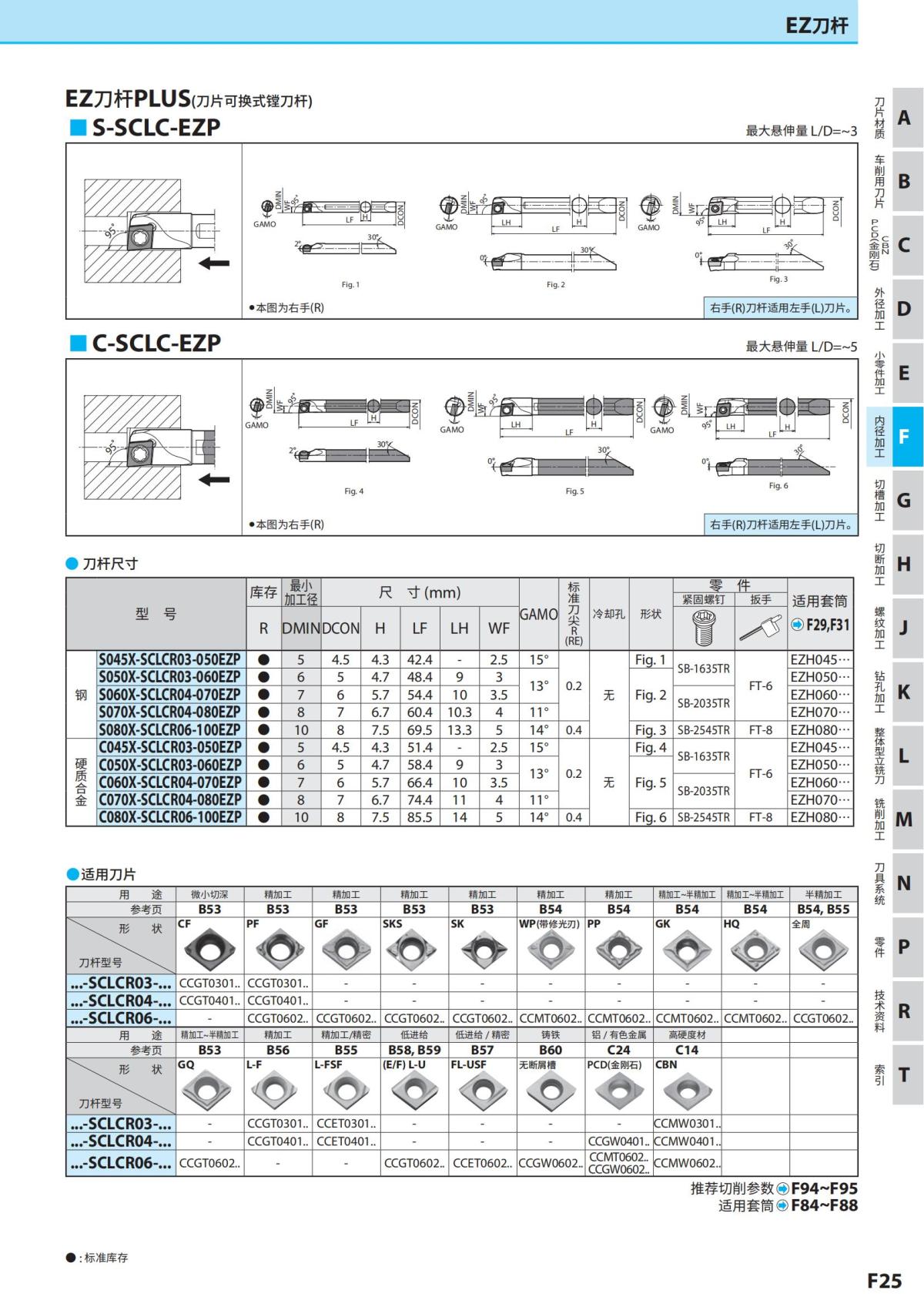The image size is (924, 1307).
Task: Click the Fig. 6 diagram label
Action: click(x=778, y=486)
